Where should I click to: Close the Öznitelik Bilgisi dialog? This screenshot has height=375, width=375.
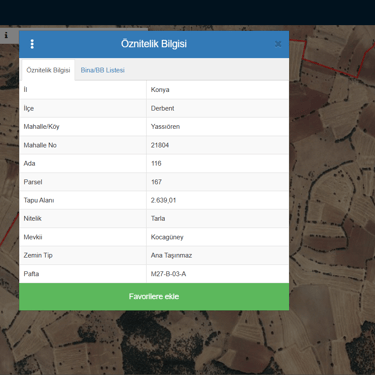pyautogui.click(x=278, y=44)
